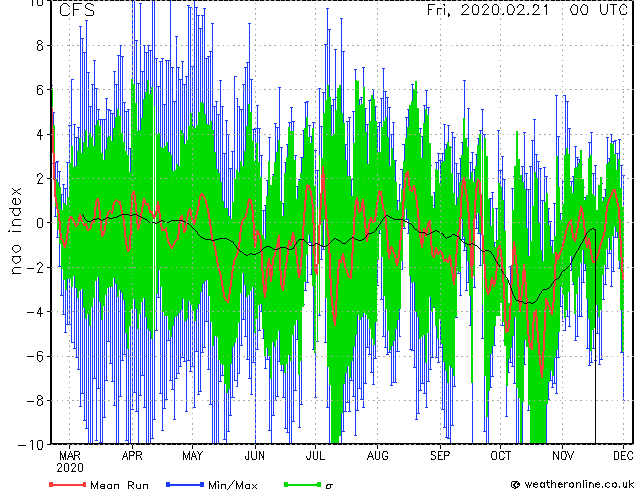Open the weatheronline.co.uk credit
The height and width of the screenshot is (490, 634).
[572, 484]
